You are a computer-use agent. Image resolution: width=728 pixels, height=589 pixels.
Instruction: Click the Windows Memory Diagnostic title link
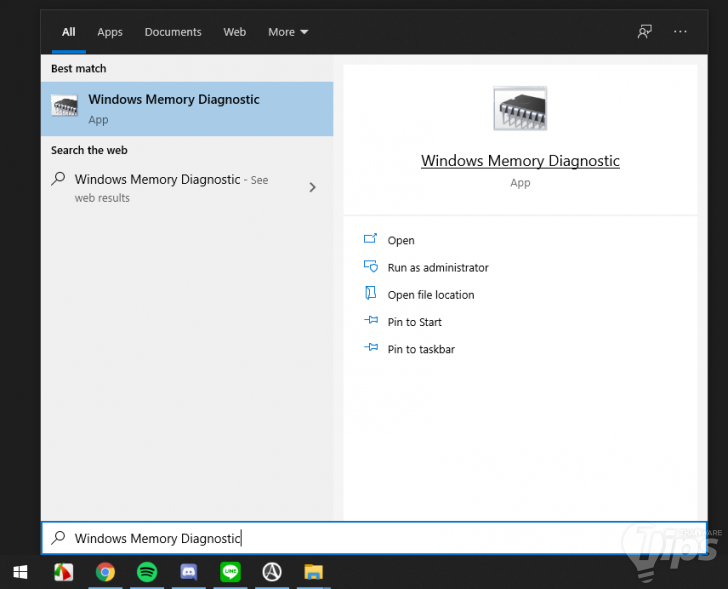point(520,161)
